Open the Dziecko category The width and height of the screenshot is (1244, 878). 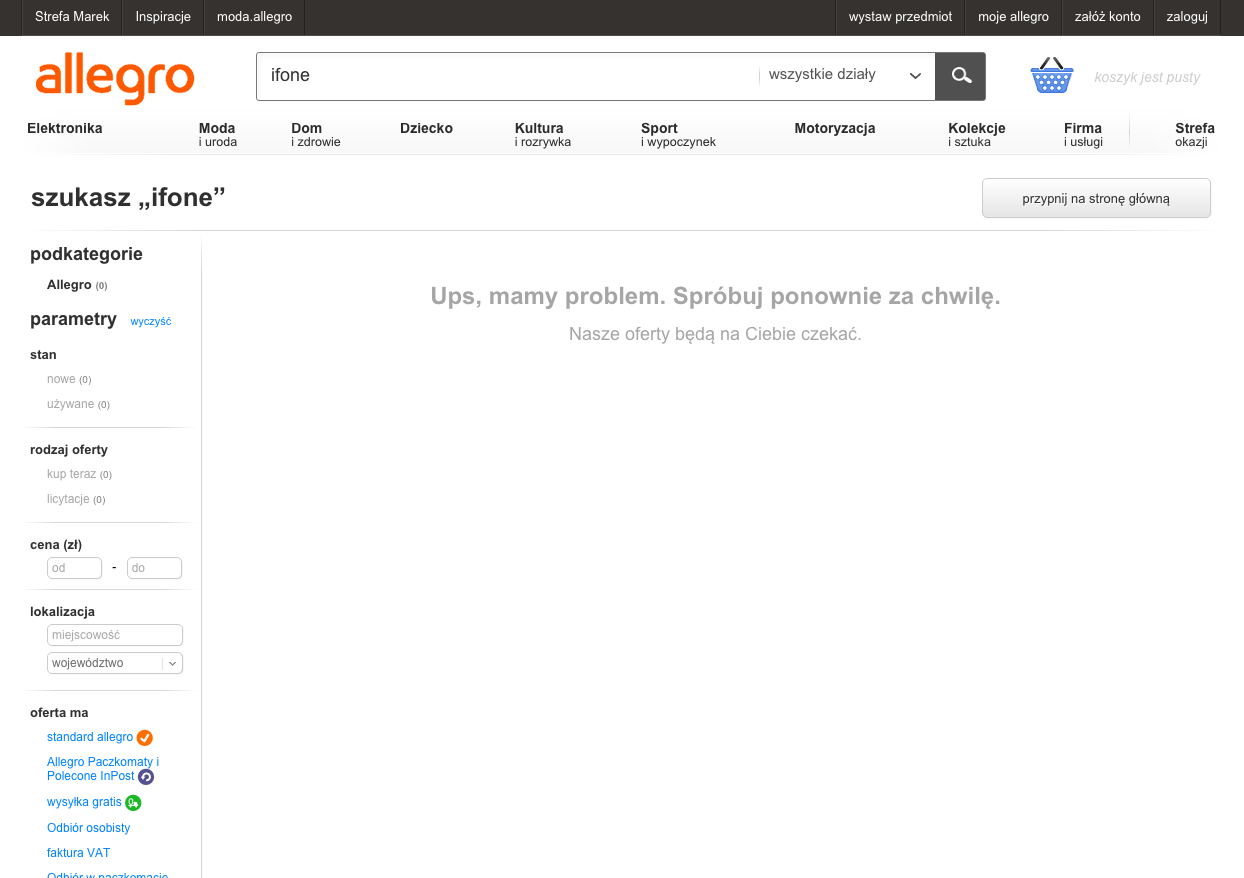tap(426, 128)
